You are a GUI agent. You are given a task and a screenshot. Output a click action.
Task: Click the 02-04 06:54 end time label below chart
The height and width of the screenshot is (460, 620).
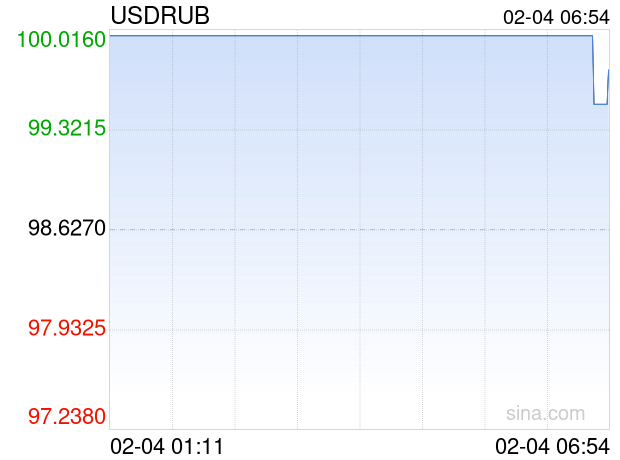pyautogui.click(x=552, y=447)
